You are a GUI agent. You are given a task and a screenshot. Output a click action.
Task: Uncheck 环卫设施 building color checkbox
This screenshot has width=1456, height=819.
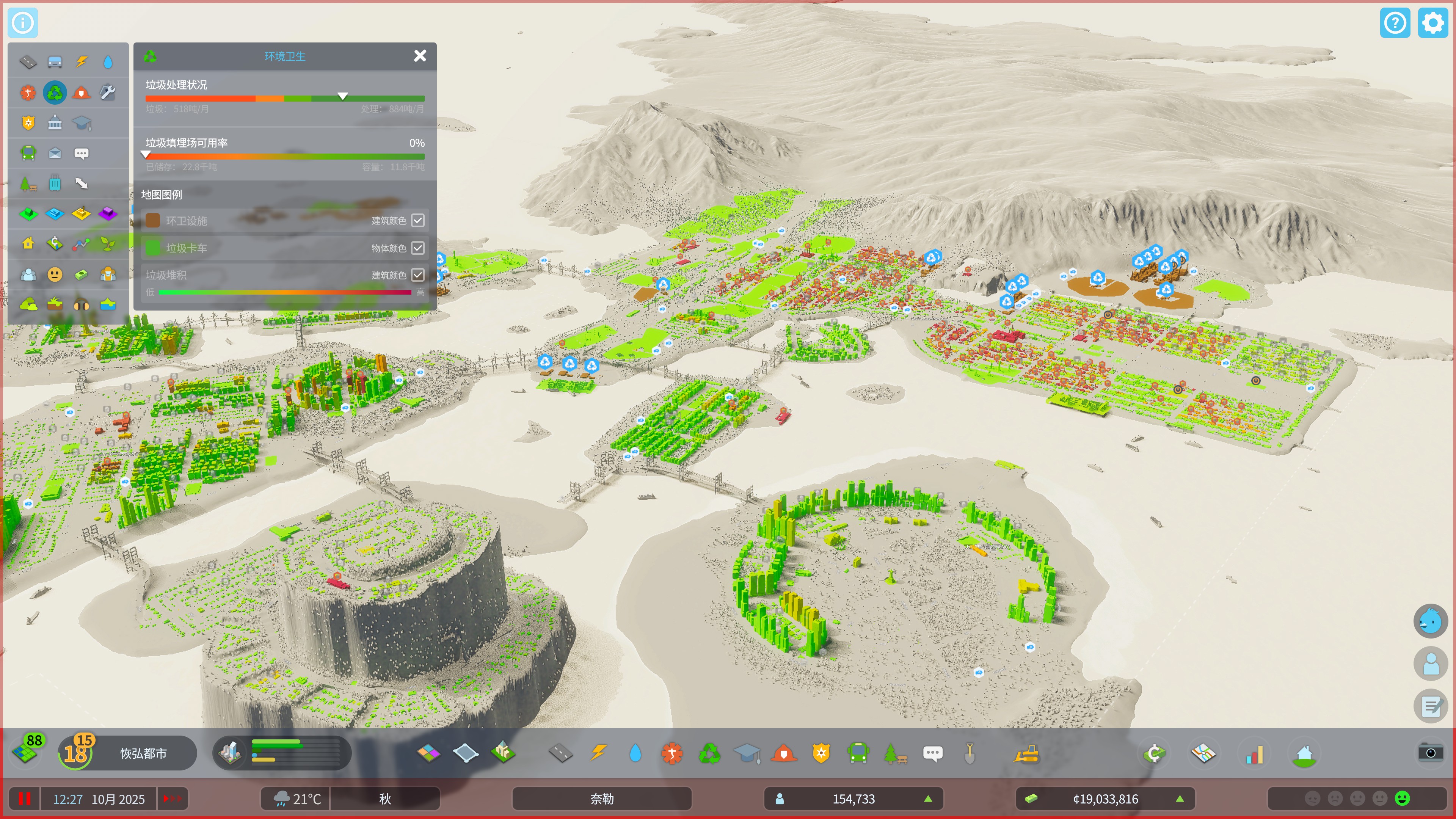[x=418, y=220]
